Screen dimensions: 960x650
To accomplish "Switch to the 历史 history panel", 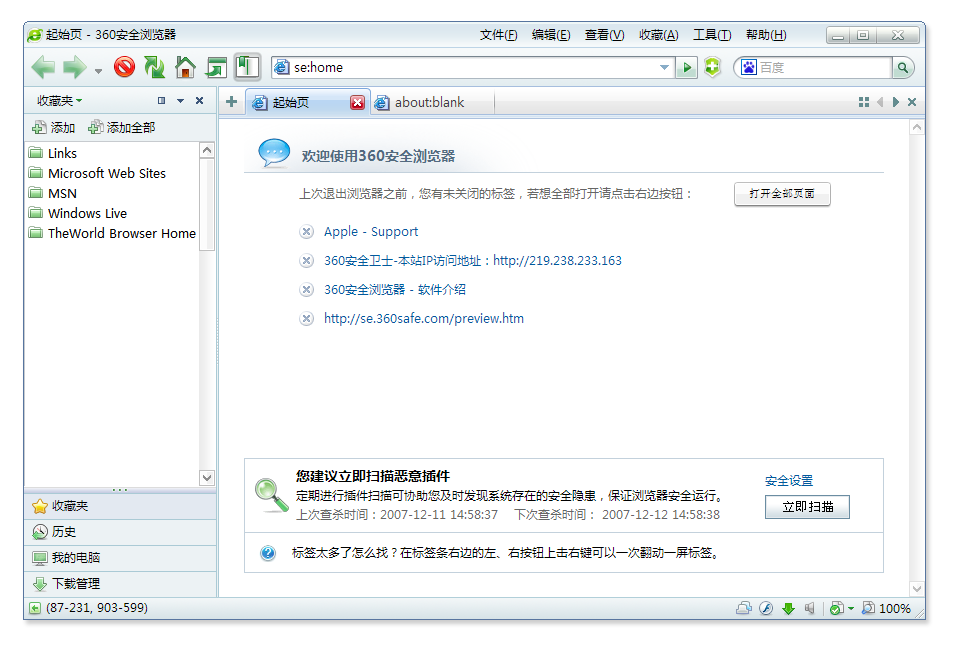I will 121,532.
